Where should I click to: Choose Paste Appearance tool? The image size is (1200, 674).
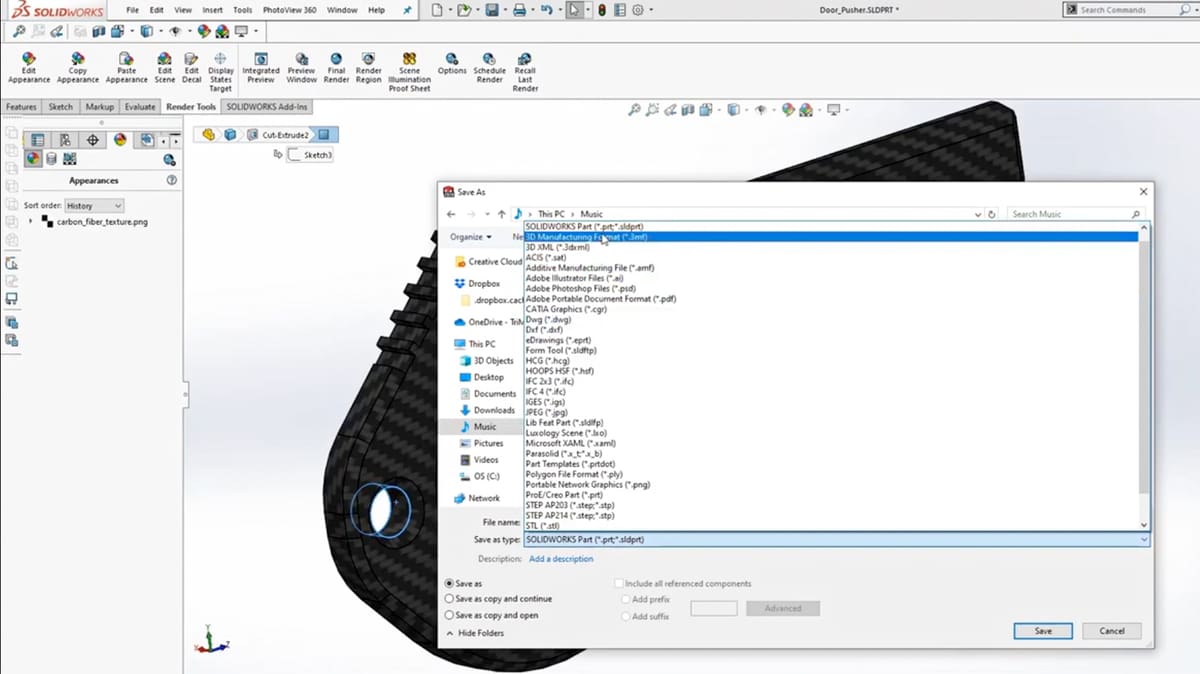point(126,68)
